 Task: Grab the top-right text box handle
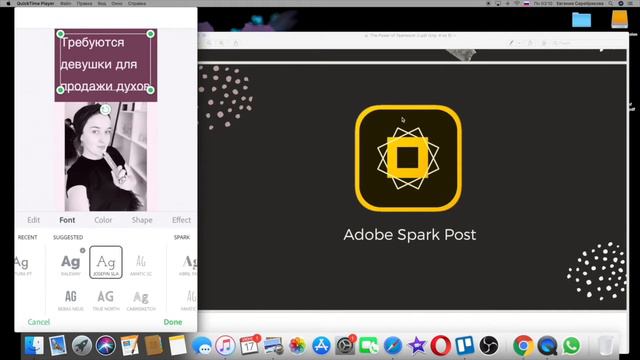[151, 33]
